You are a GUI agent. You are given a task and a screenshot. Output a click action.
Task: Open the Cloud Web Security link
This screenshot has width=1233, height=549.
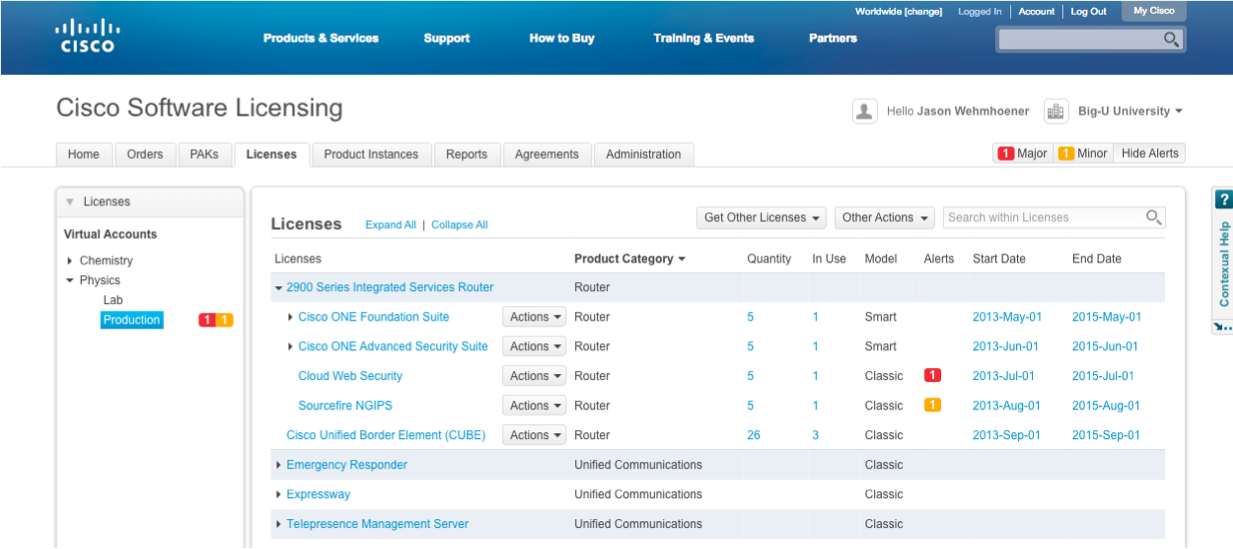tap(350, 376)
